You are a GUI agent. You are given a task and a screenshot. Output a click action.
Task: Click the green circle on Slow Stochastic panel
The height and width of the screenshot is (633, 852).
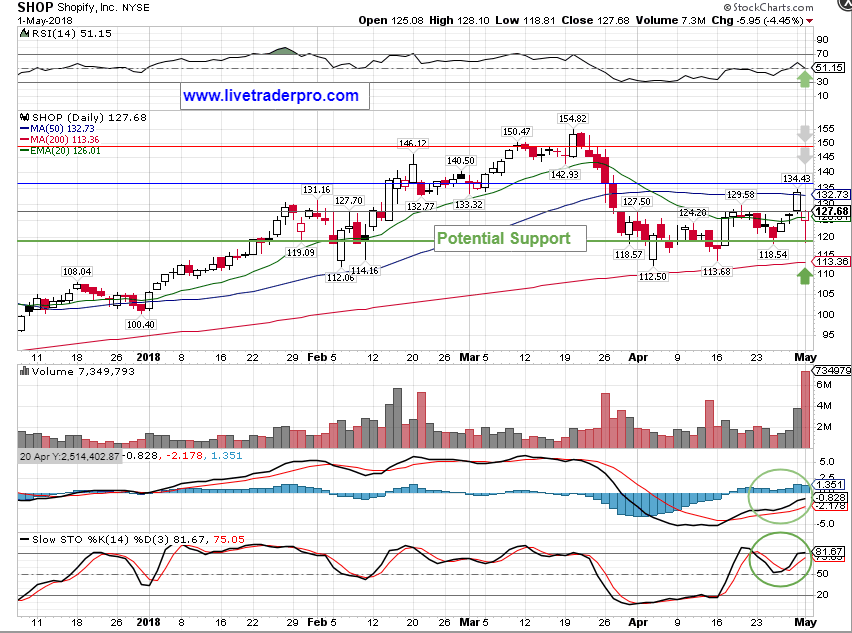coord(777,563)
